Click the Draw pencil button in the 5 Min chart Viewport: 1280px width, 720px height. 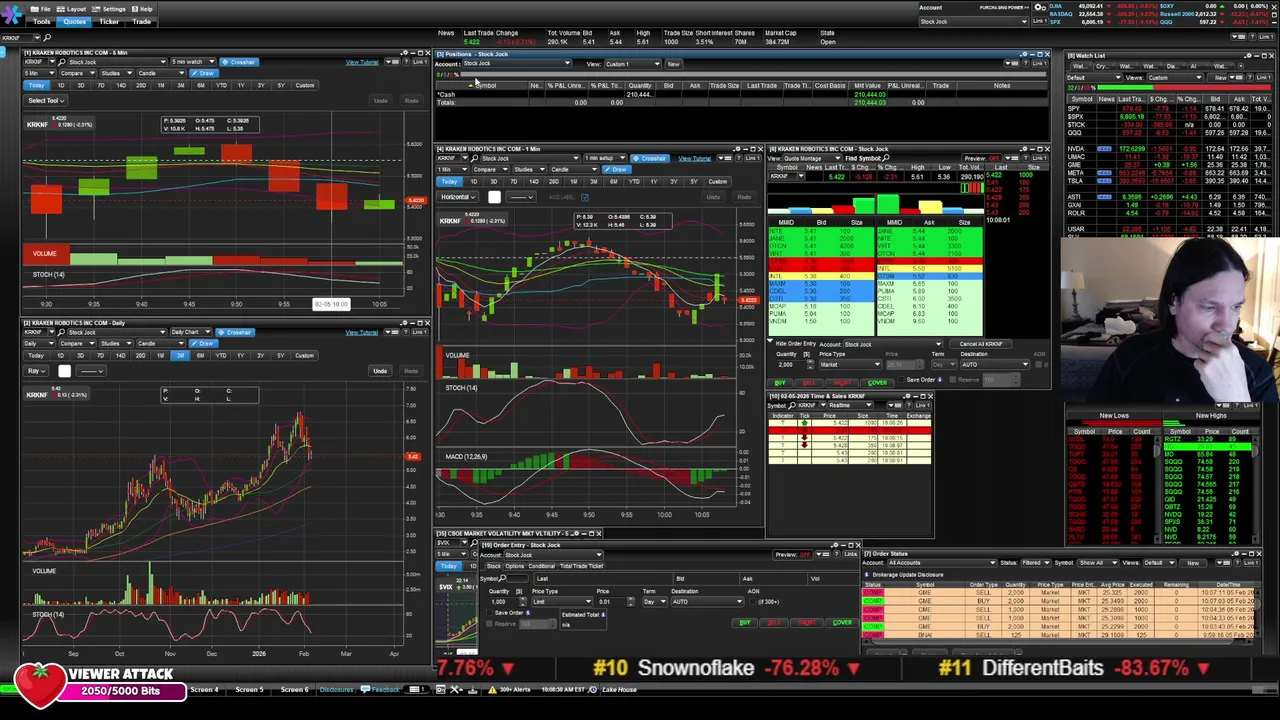click(x=206, y=73)
